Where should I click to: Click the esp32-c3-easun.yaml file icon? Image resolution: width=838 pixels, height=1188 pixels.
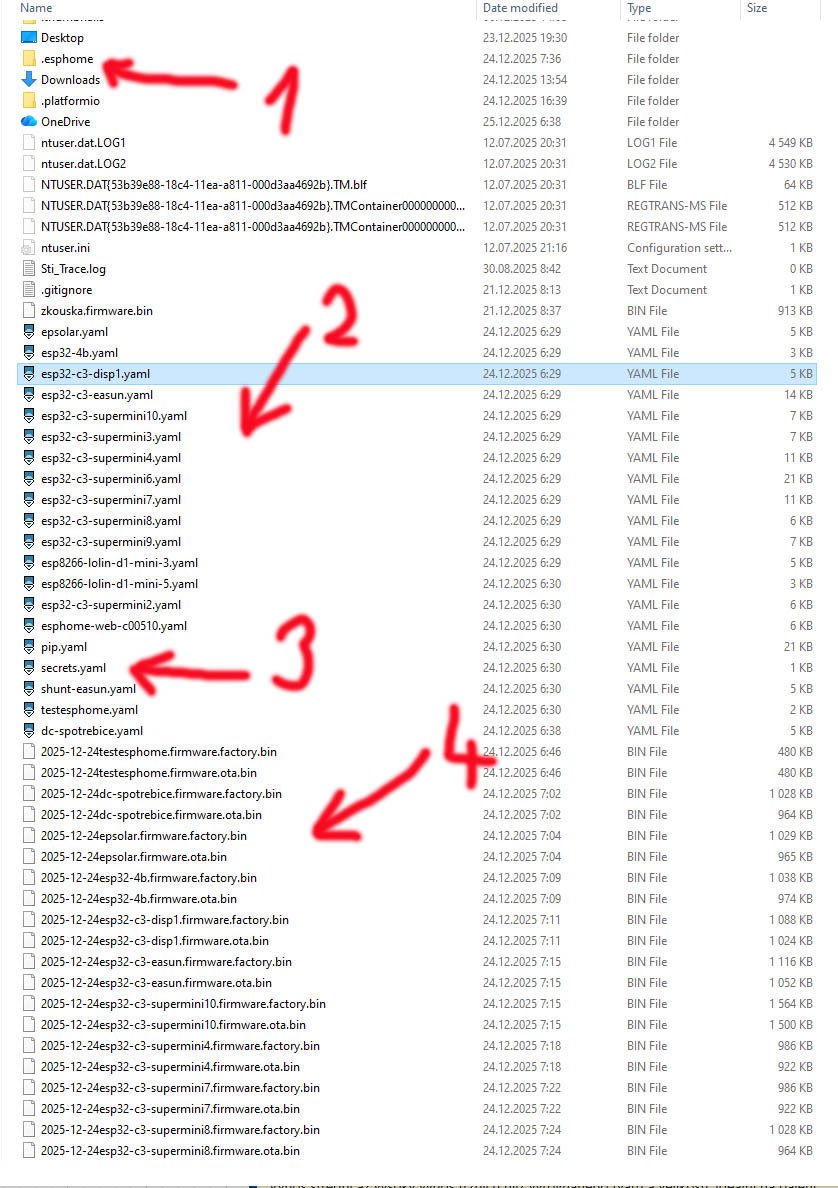click(29, 395)
